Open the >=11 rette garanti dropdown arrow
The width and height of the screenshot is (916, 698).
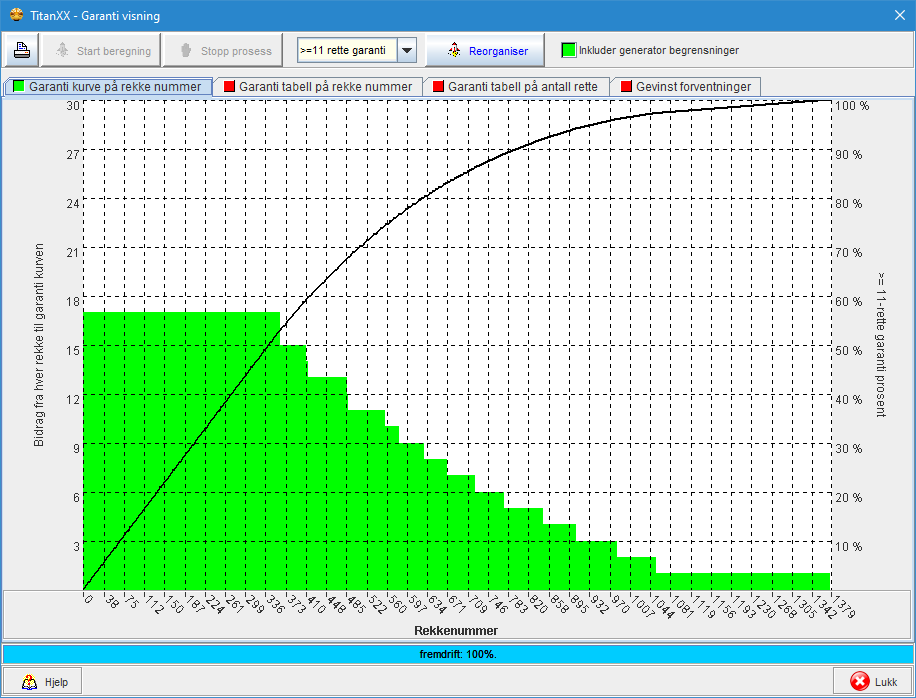[x=407, y=50]
